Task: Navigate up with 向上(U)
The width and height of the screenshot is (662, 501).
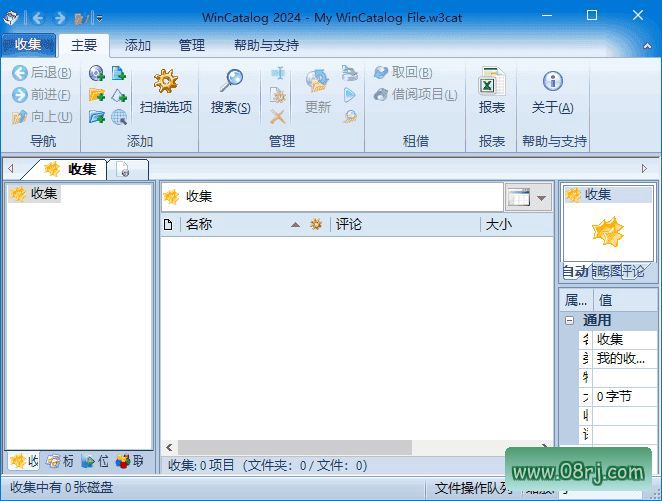Action: coord(41,116)
